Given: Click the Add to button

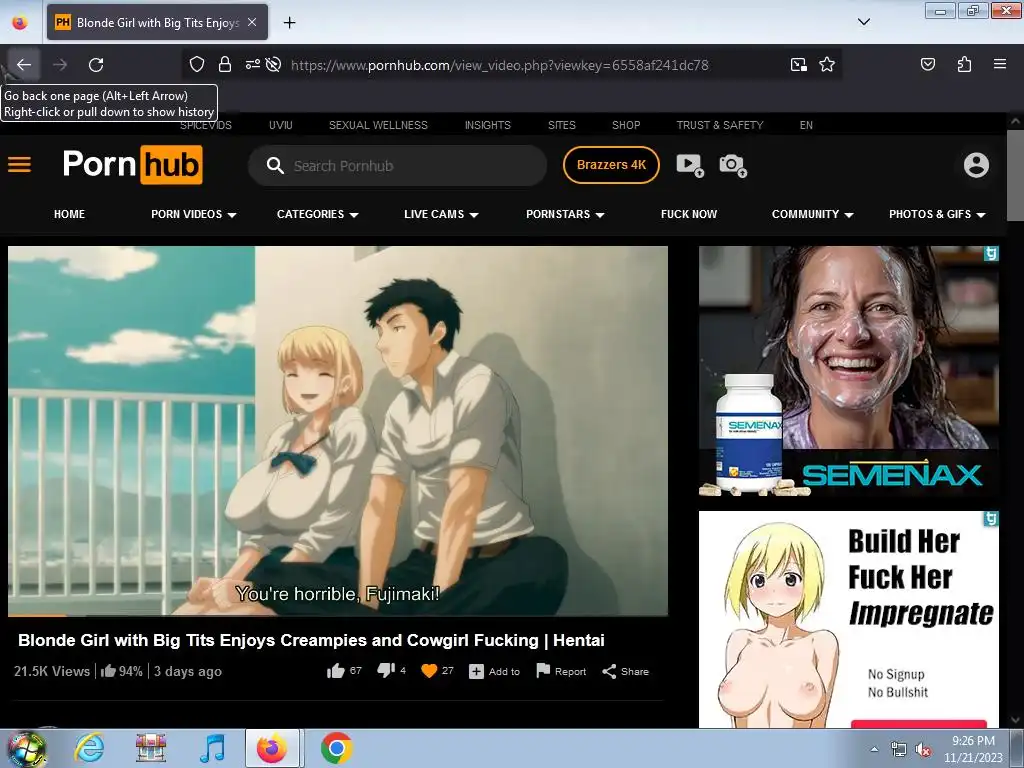Looking at the screenshot, I should (494, 671).
